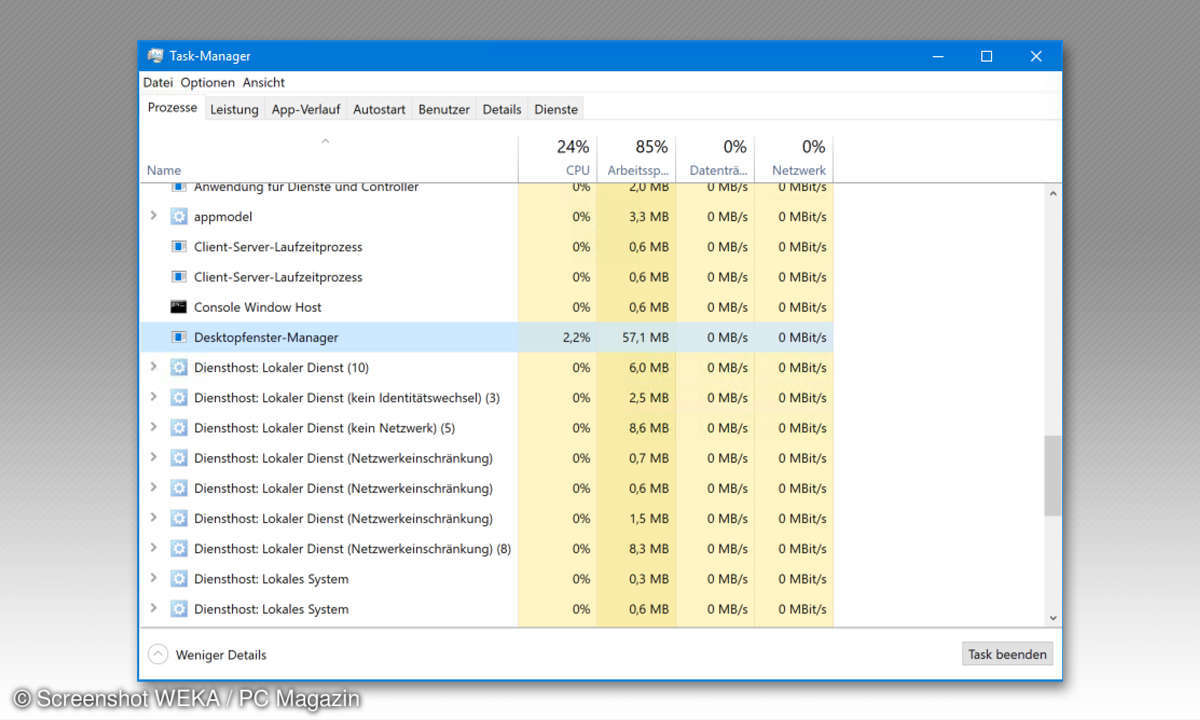
Task: Switch to the Benutzer tab
Action: click(444, 109)
